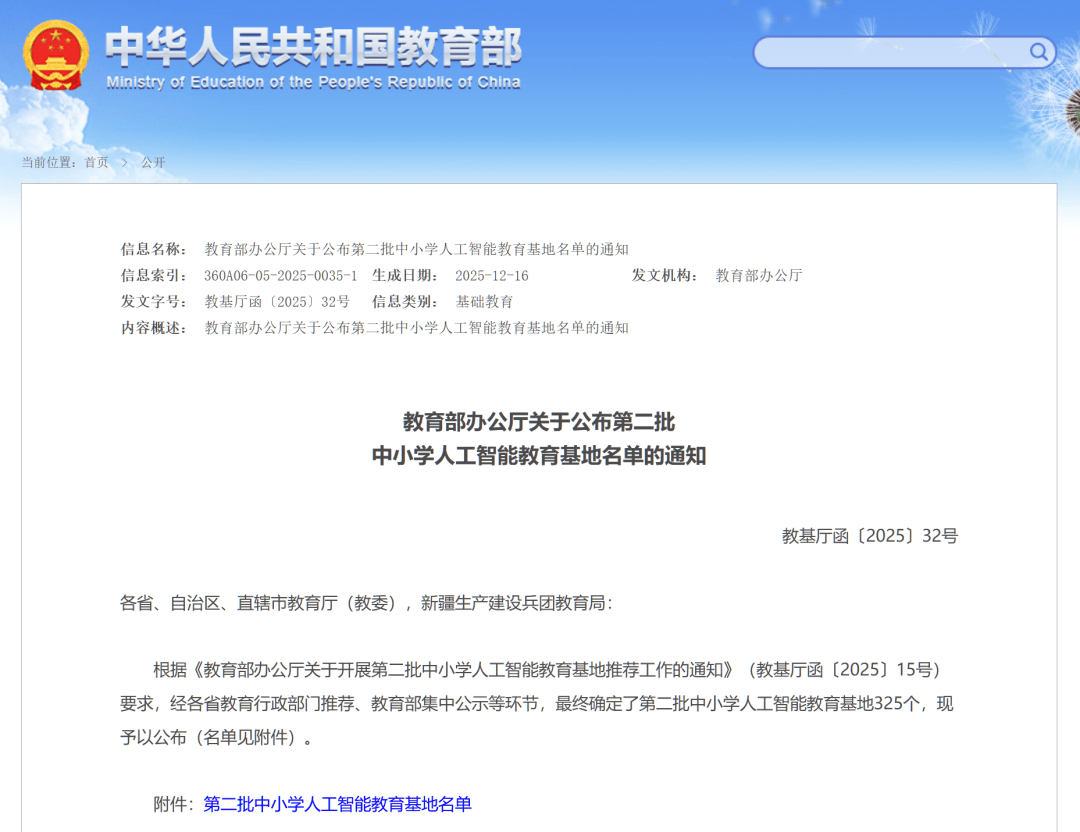Screen dimensions: 1080x832
Task: Go to 首页 in the breadcrumb
Action: click(96, 162)
